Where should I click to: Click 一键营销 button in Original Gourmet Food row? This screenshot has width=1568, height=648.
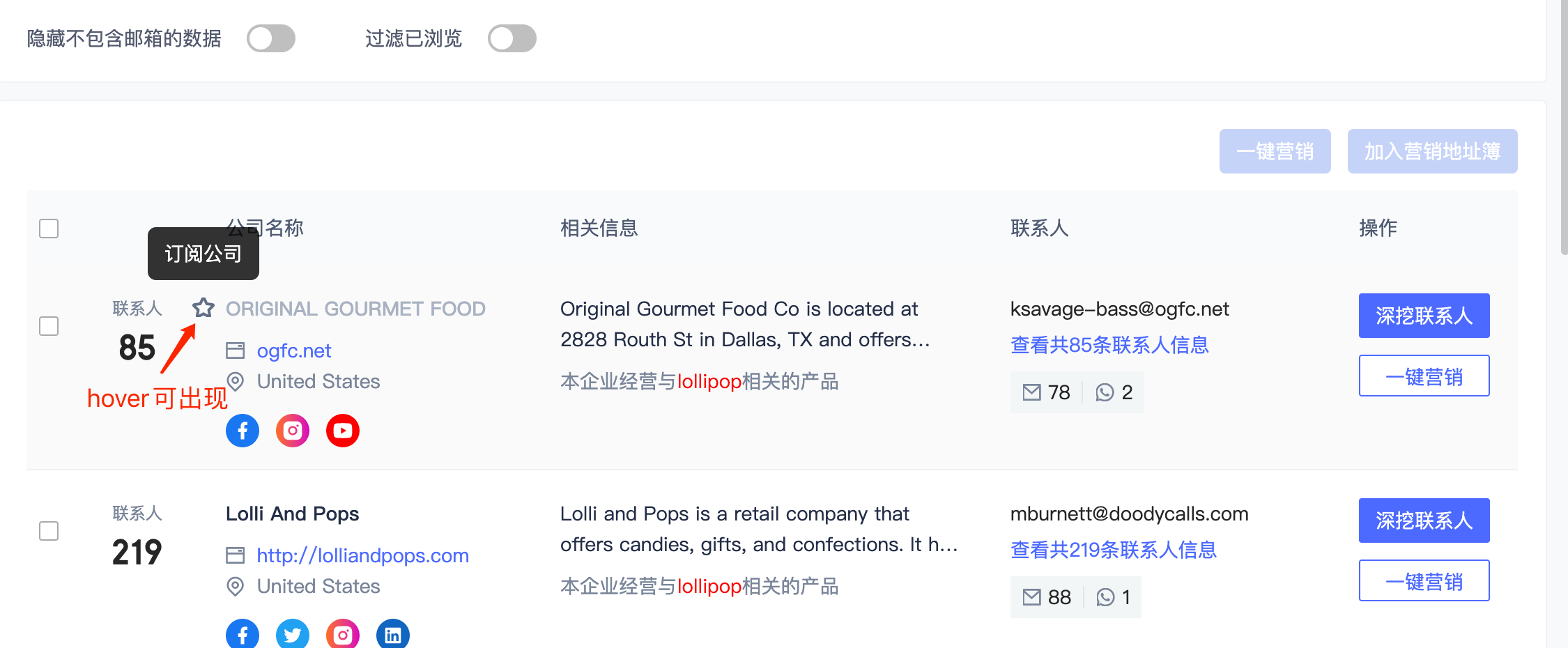1424,376
